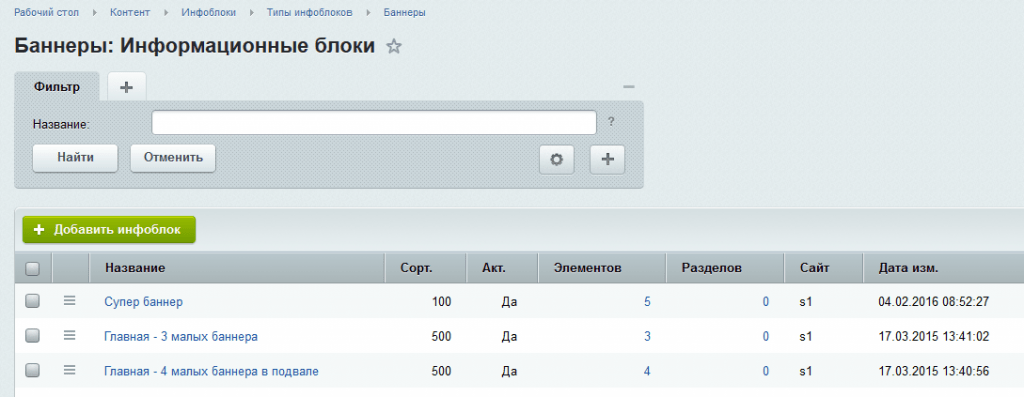
Task: Select the Фильтр tab
Action: pos(57,87)
